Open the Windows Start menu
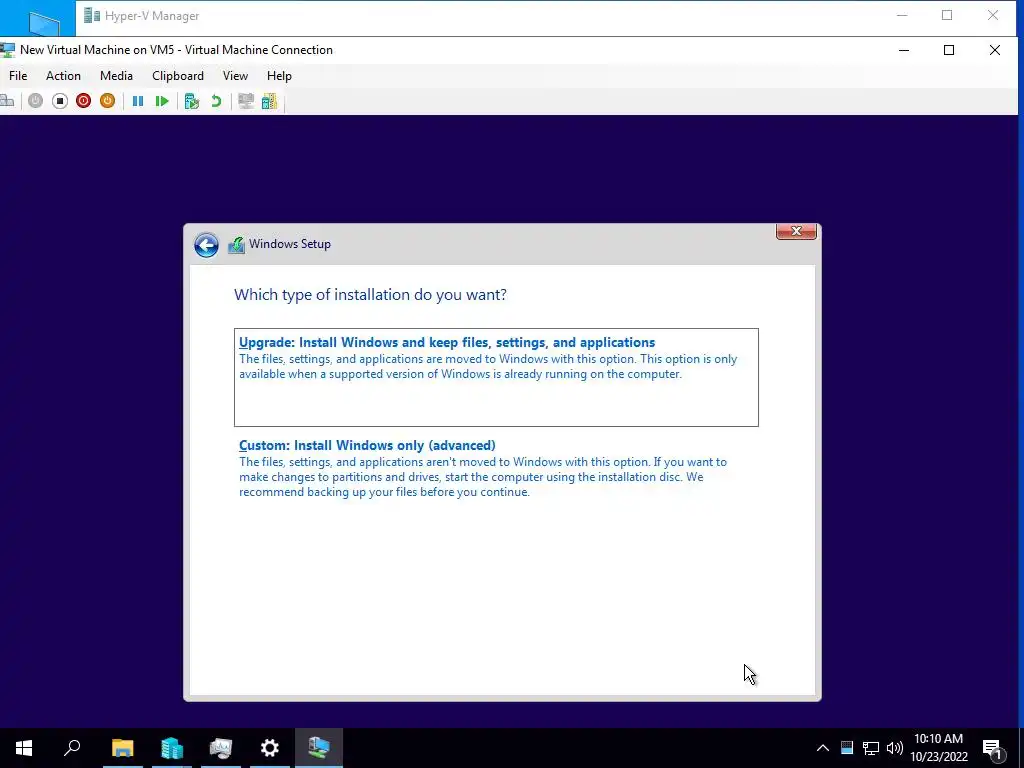 (24, 748)
